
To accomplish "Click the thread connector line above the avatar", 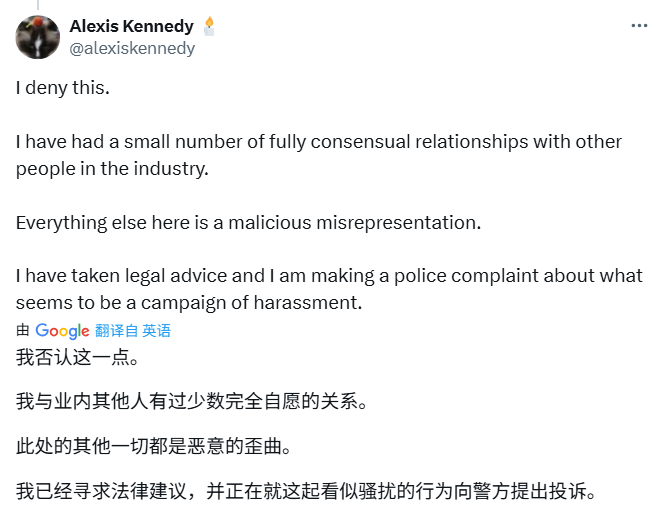I will coord(37,5).
